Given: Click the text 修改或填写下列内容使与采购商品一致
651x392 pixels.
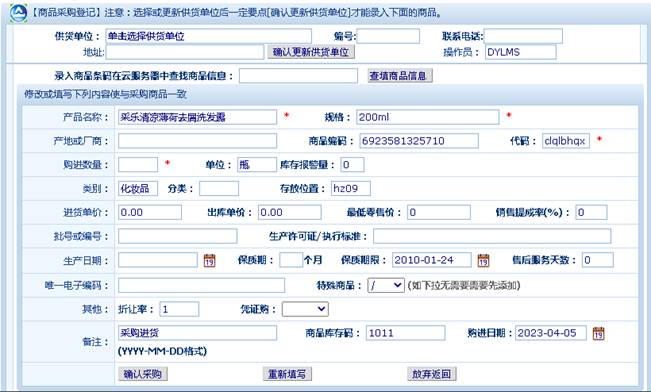Looking at the screenshot, I should (105, 94).
